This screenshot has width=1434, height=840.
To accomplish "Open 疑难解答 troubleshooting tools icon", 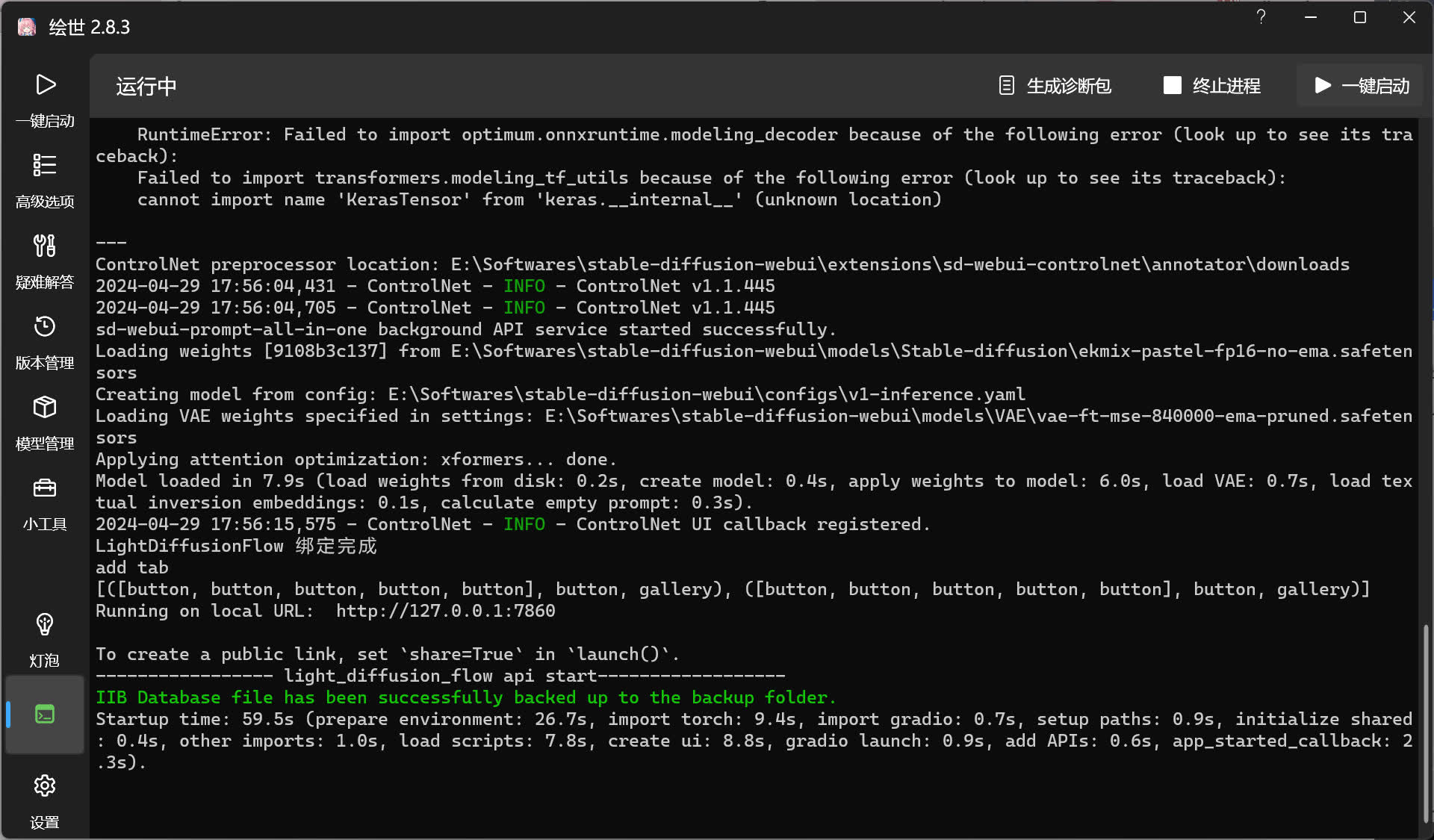I will [45, 246].
